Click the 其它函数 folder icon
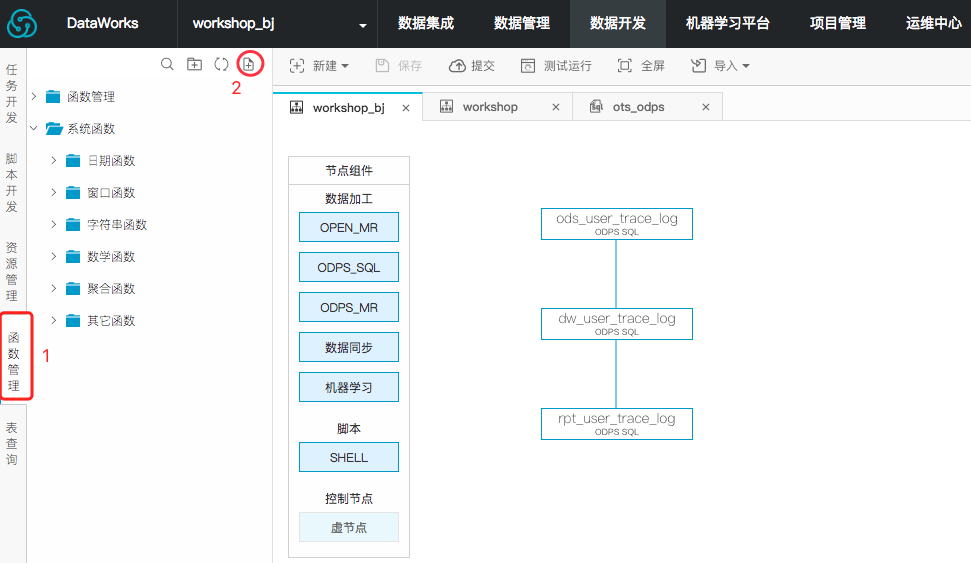 pyautogui.click(x=73, y=320)
